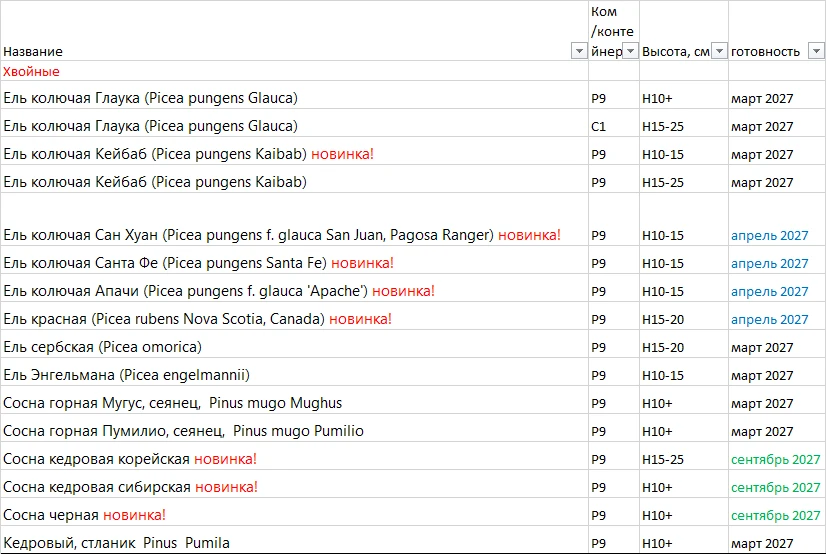Select Кедровый стланик Pinus Pumila cell
826x554 pixels.
click(294, 540)
